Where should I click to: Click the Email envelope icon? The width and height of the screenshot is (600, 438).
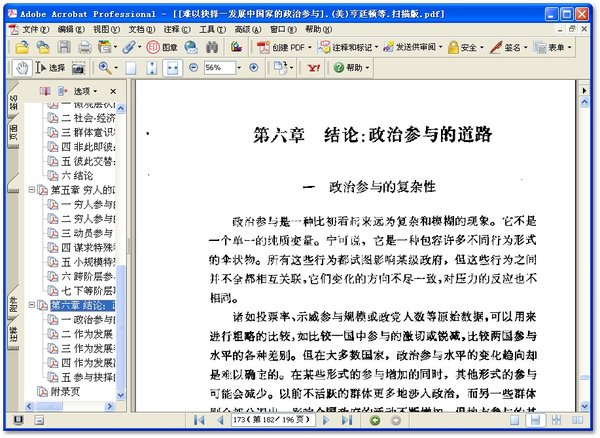click(x=191, y=47)
